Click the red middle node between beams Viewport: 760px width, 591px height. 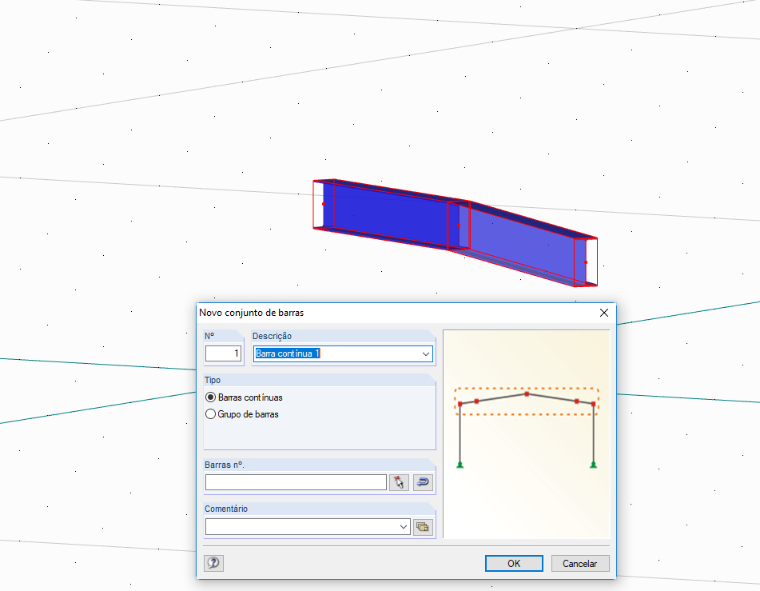459,225
